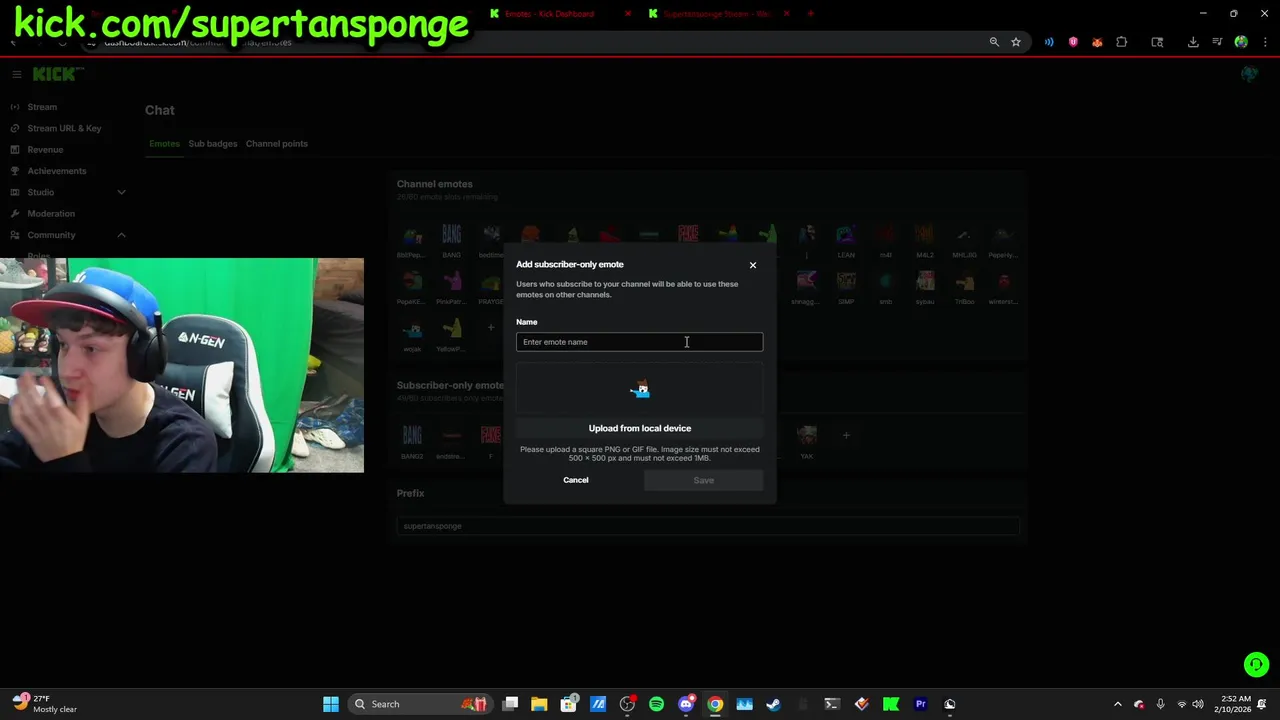Open Stream URL & Key sidebar item
Viewport: 1280px width, 720px height.
point(64,128)
